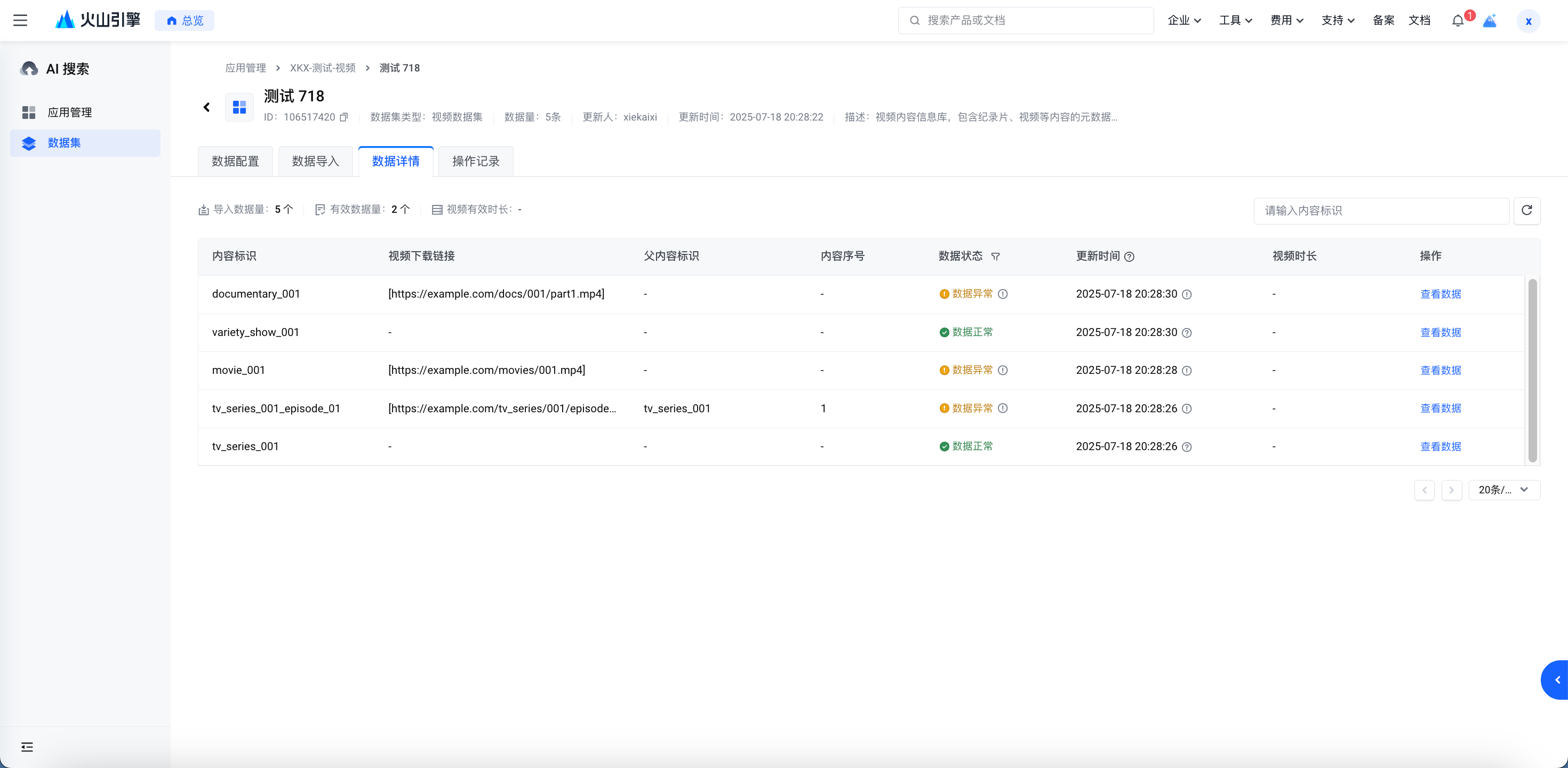Select 应用管理 in the sidebar
Viewport: 1568px width, 768px height.
(x=69, y=113)
